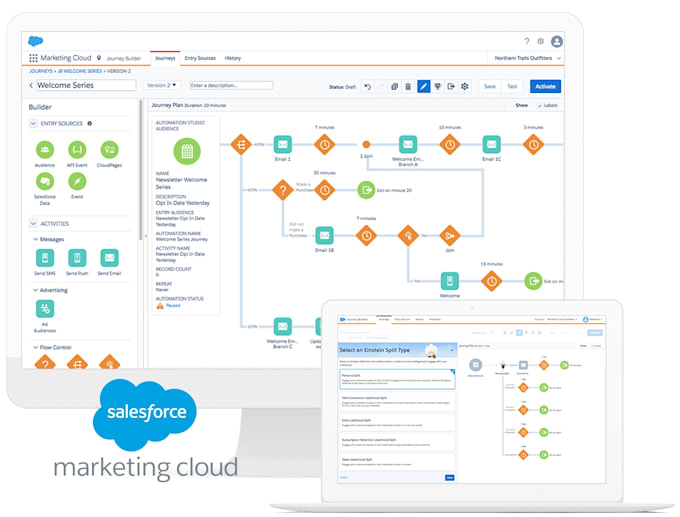Select the Ad Audiences activity icon
This screenshot has width=680, height=517.
45,309
